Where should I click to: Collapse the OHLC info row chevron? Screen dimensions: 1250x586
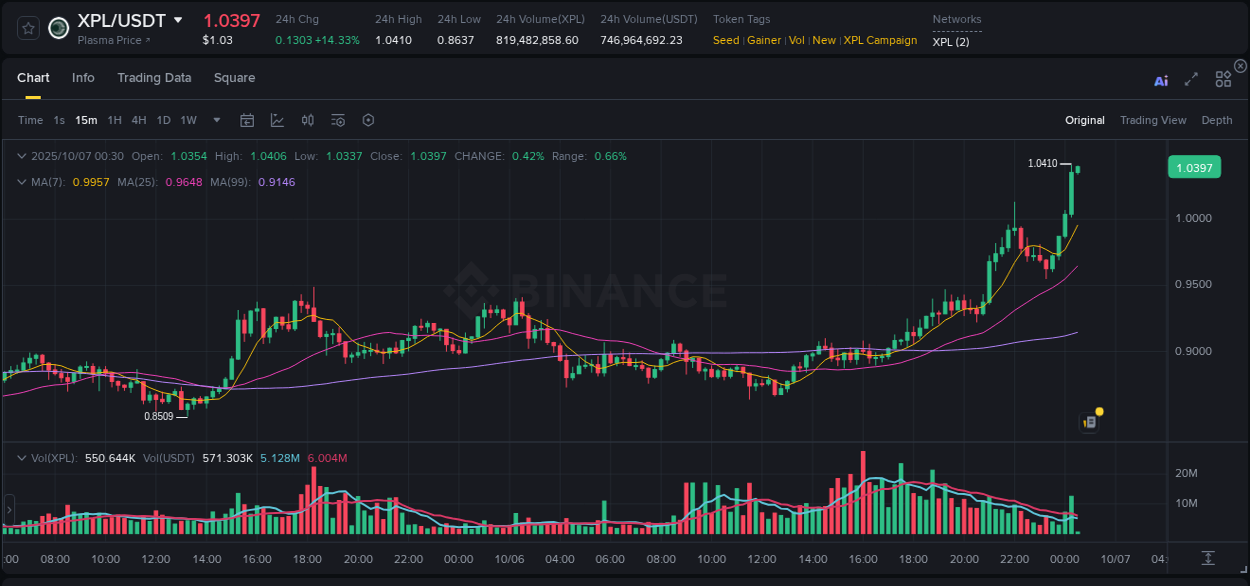22,156
